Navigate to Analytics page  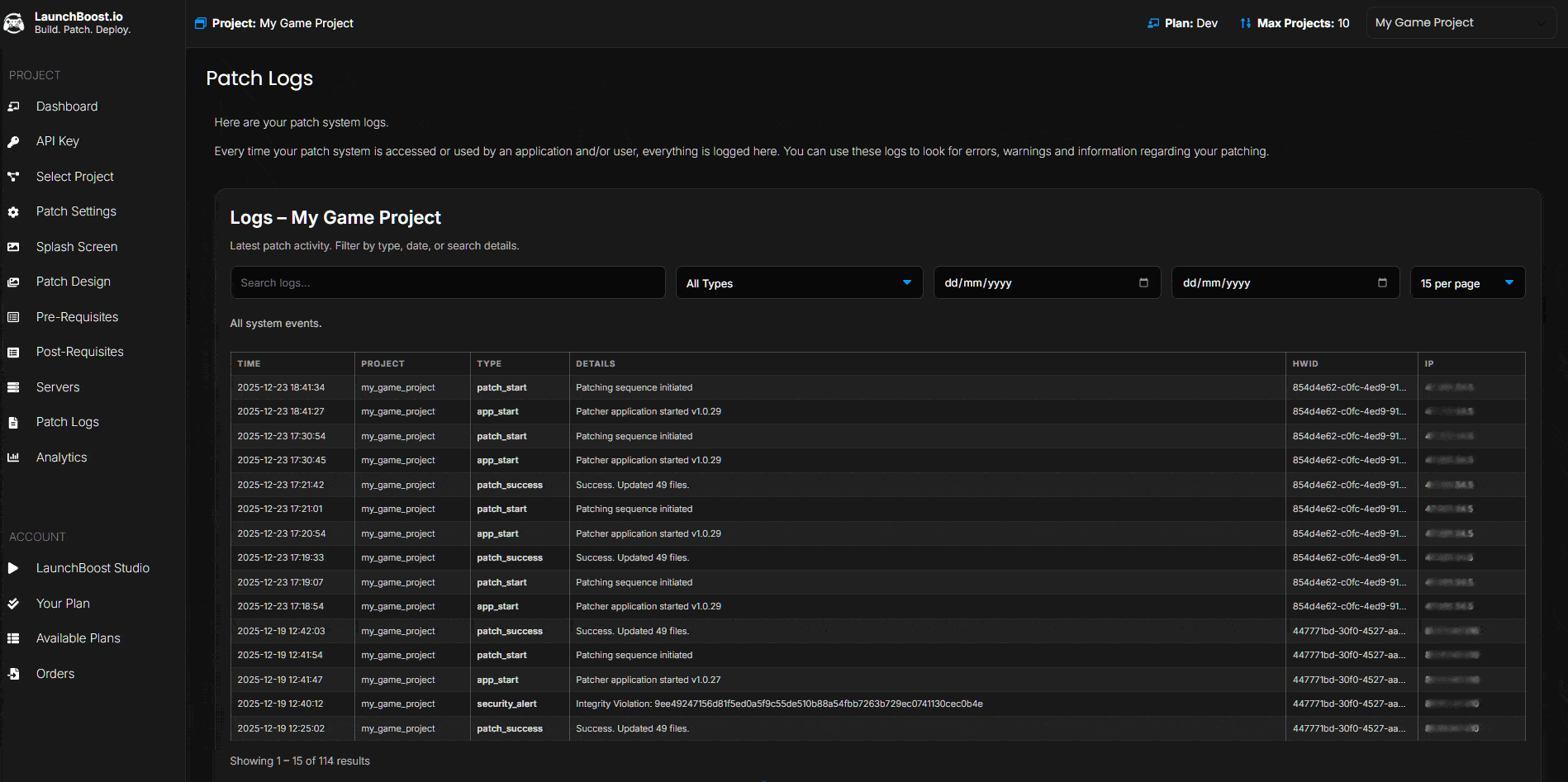61,457
